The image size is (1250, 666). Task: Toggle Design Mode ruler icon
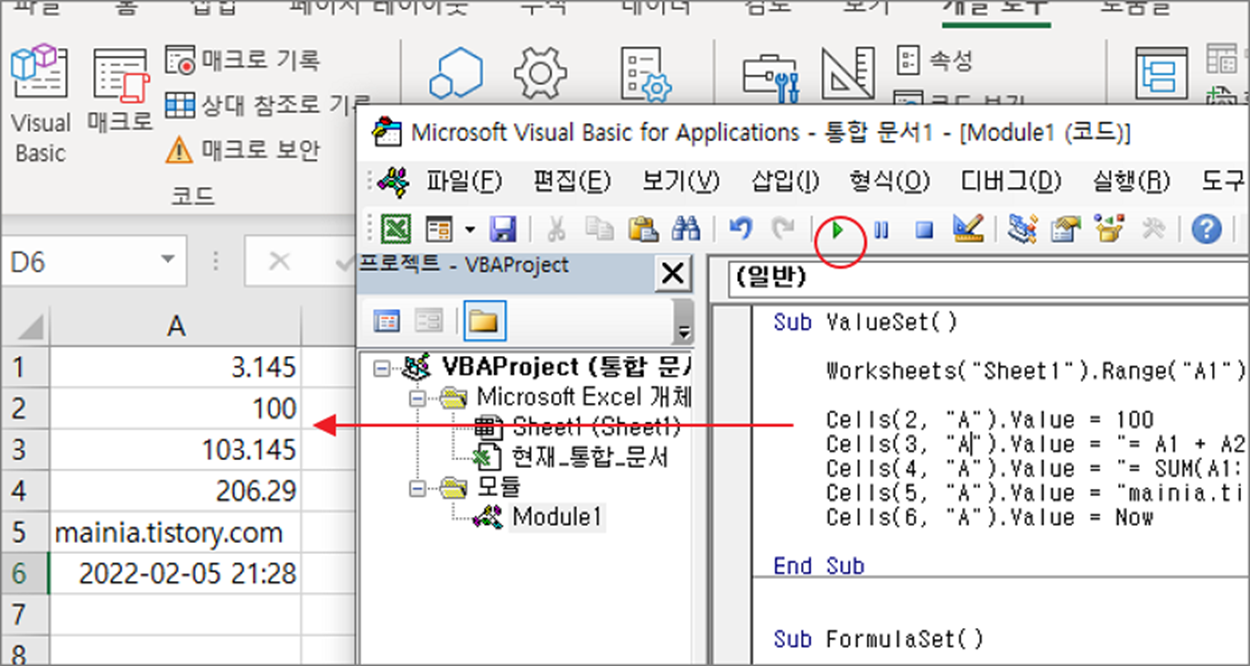coord(848,75)
